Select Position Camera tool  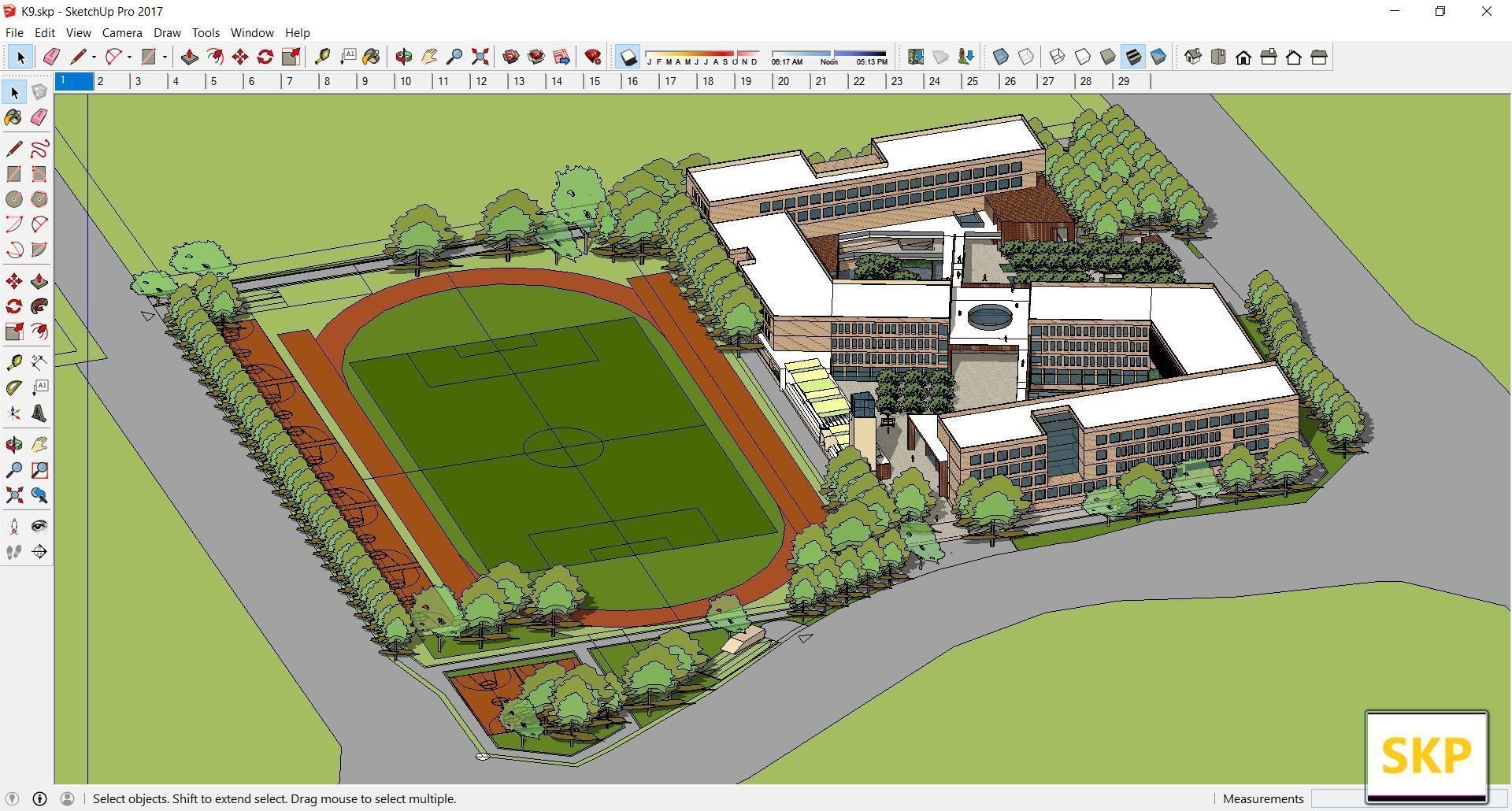point(14,527)
